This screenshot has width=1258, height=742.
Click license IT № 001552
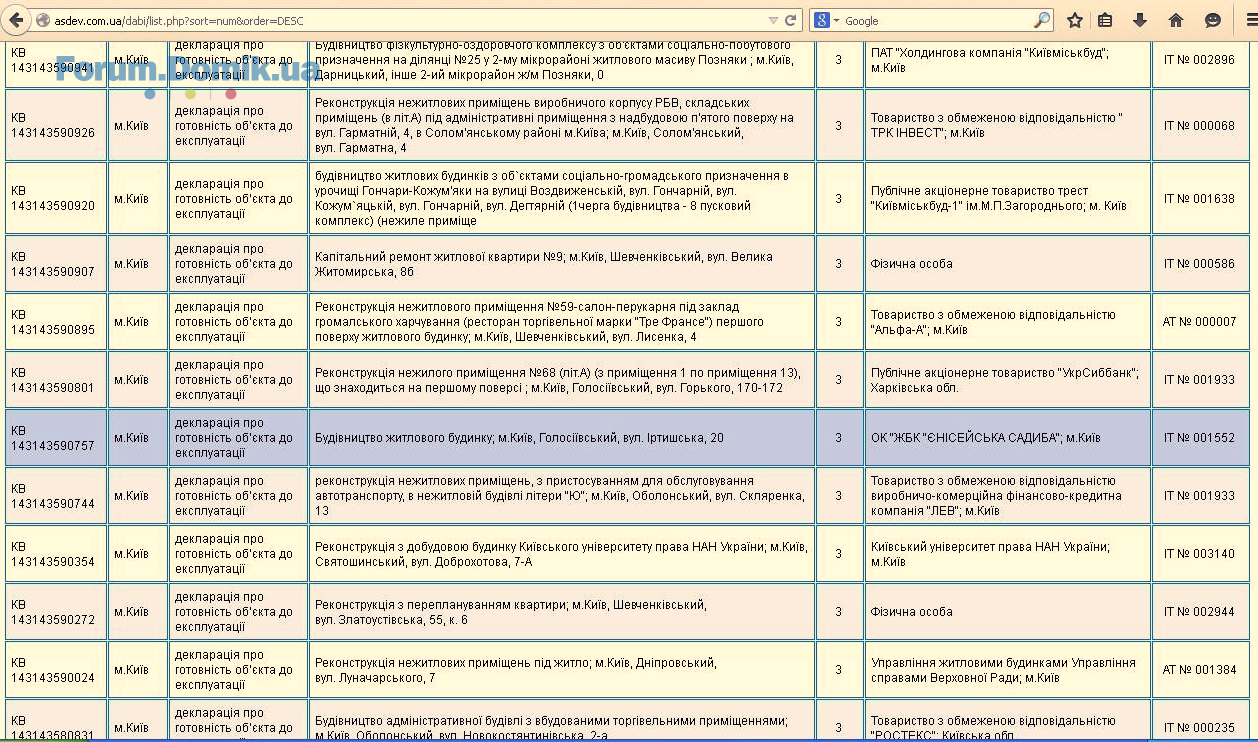[1199, 438]
